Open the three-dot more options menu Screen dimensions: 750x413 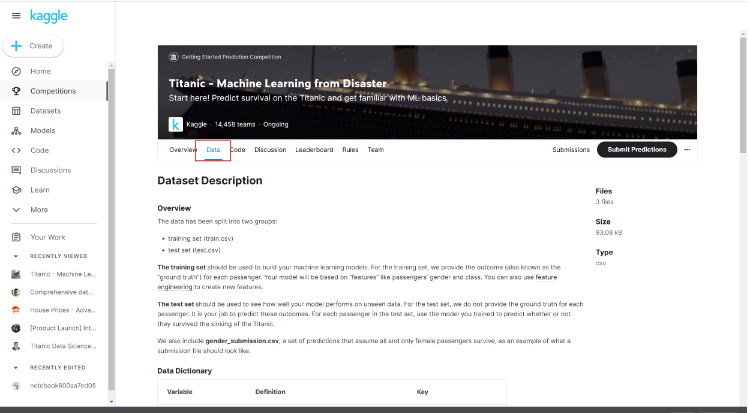tap(687, 150)
